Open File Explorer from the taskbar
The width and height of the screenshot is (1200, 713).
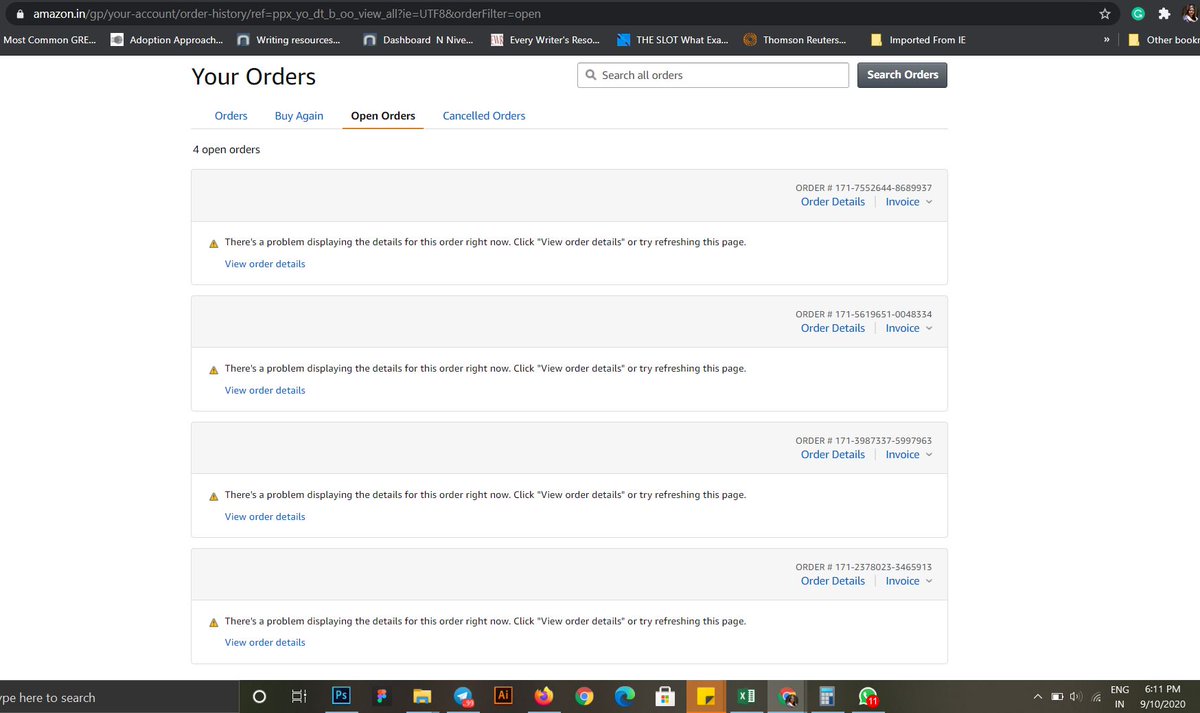[421, 697]
